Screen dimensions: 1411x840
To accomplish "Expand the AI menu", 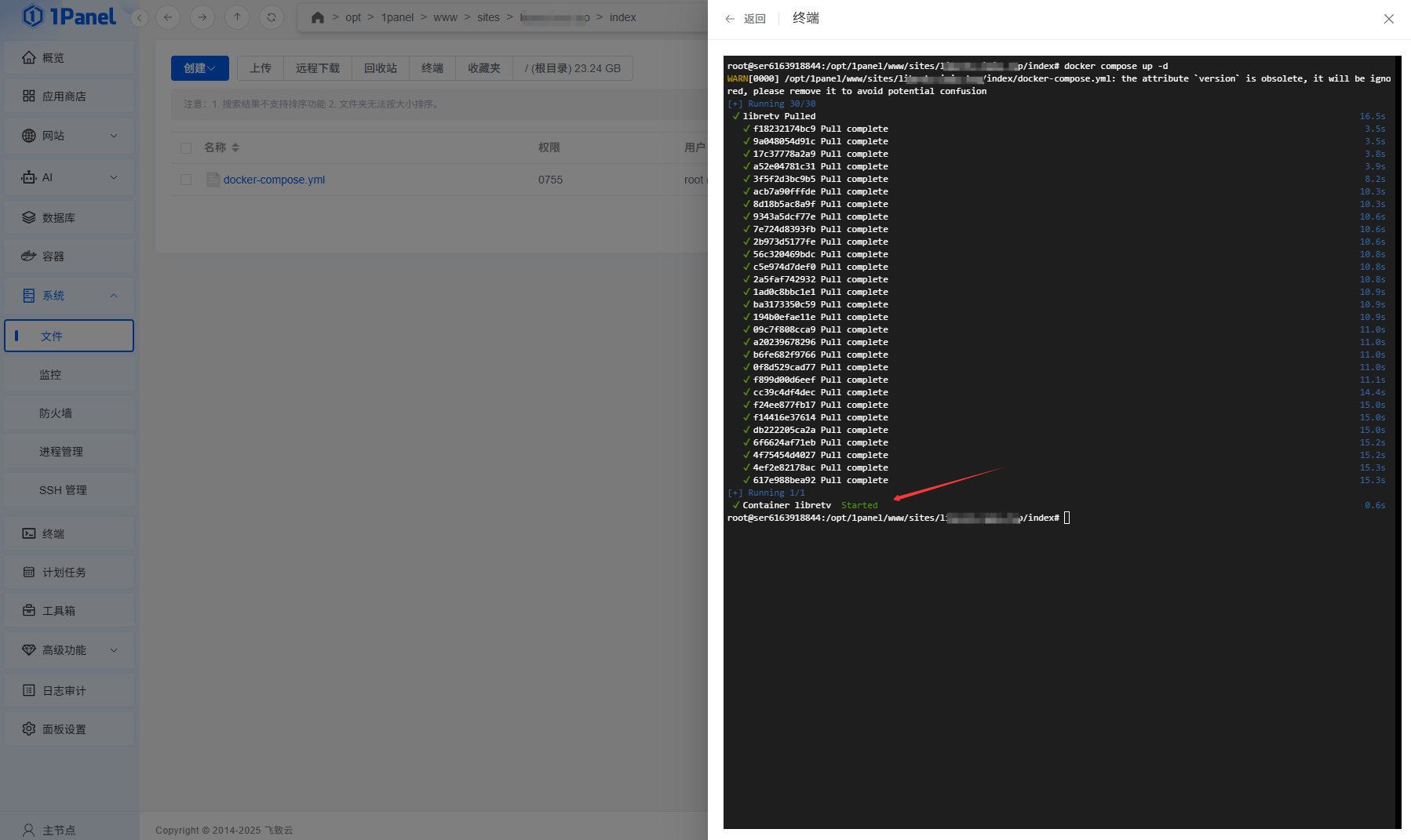I will tap(69, 177).
